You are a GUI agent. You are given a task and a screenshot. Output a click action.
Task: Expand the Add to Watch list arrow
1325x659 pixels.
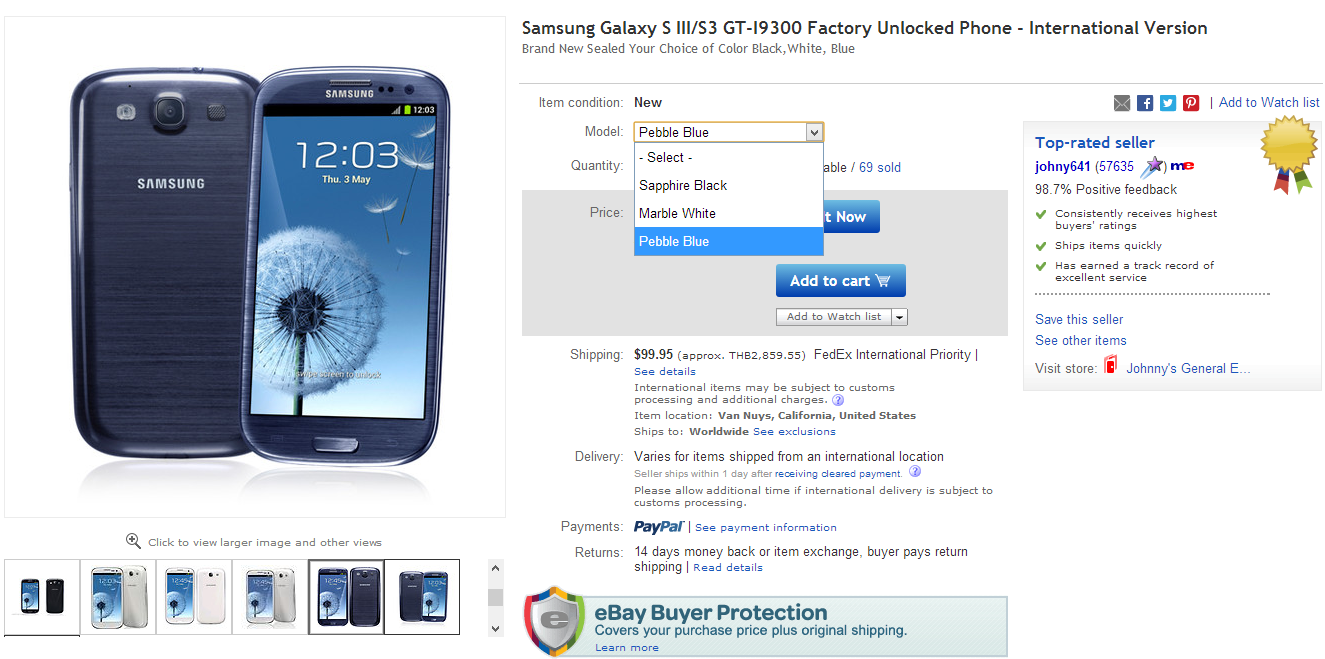900,317
